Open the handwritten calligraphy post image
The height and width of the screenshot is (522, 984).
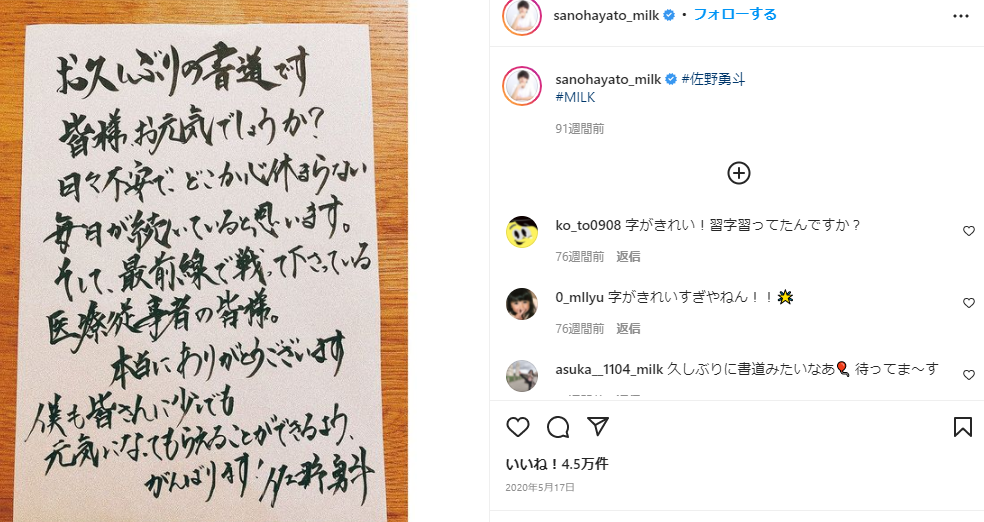[x=204, y=261]
